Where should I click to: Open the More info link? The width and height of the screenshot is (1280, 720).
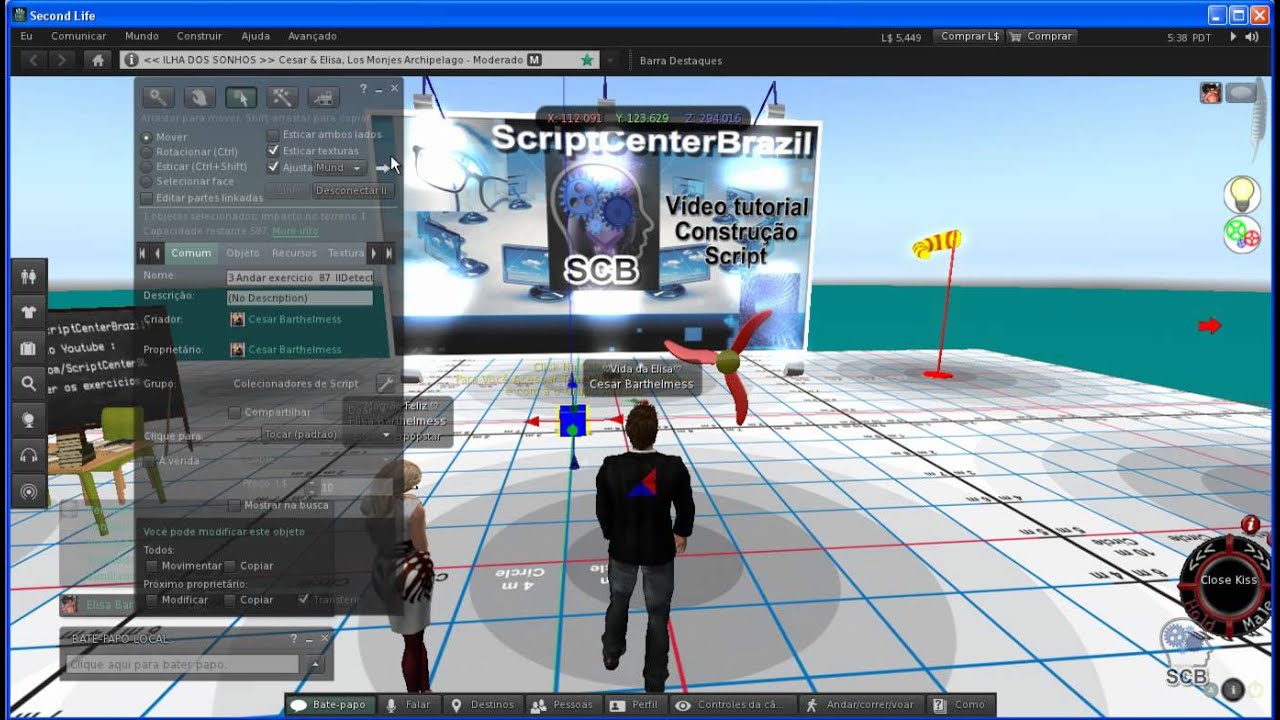click(295, 231)
